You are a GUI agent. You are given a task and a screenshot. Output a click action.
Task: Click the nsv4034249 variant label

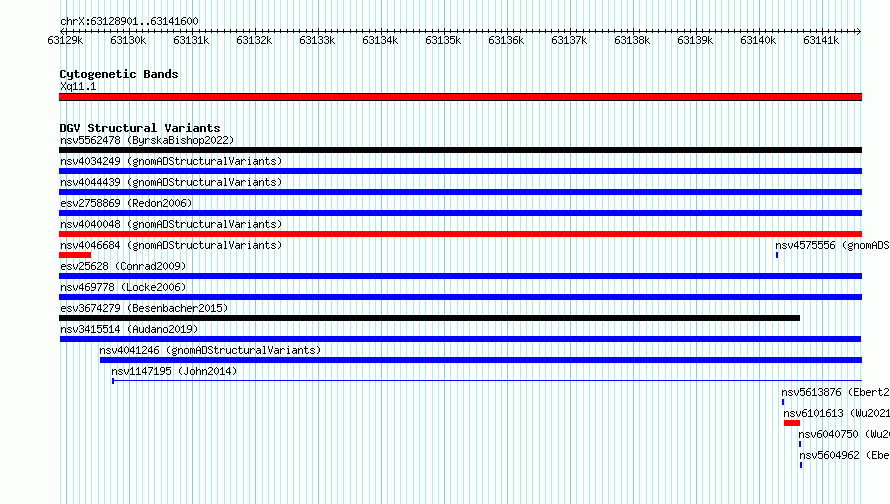(x=171, y=161)
